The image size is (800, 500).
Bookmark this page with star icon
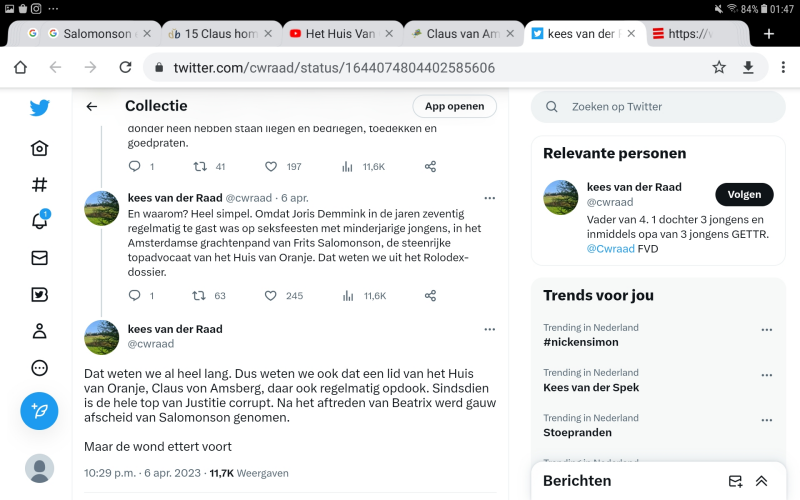coord(719,67)
